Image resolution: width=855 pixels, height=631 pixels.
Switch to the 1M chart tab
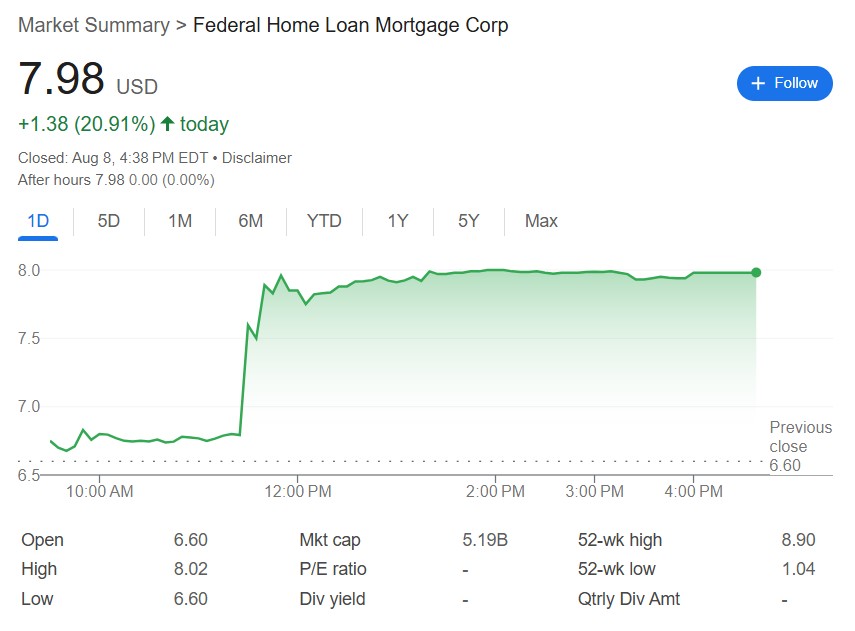[x=180, y=221]
